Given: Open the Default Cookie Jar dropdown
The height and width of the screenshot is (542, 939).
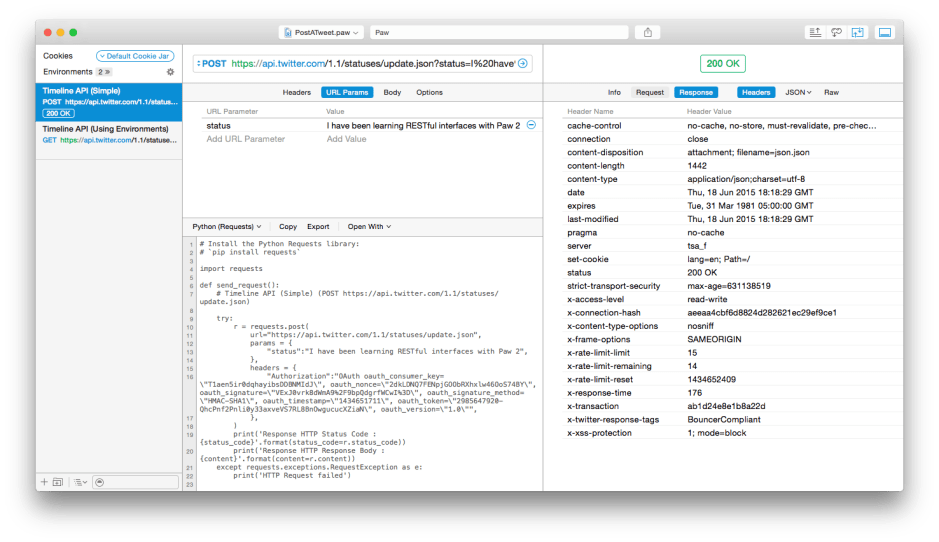Looking at the screenshot, I should [x=135, y=56].
